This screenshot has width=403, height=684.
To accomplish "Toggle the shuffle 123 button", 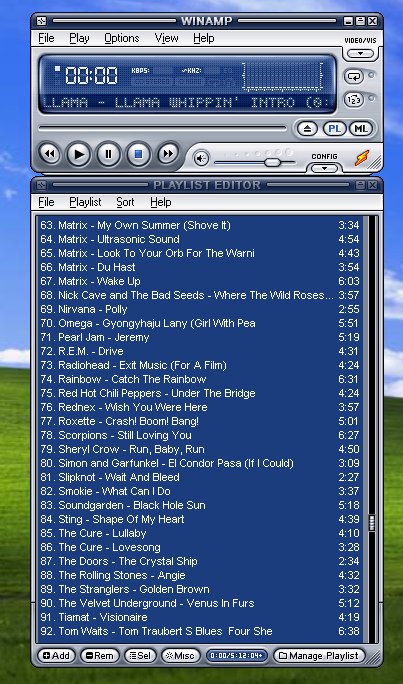I will [x=354, y=99].
